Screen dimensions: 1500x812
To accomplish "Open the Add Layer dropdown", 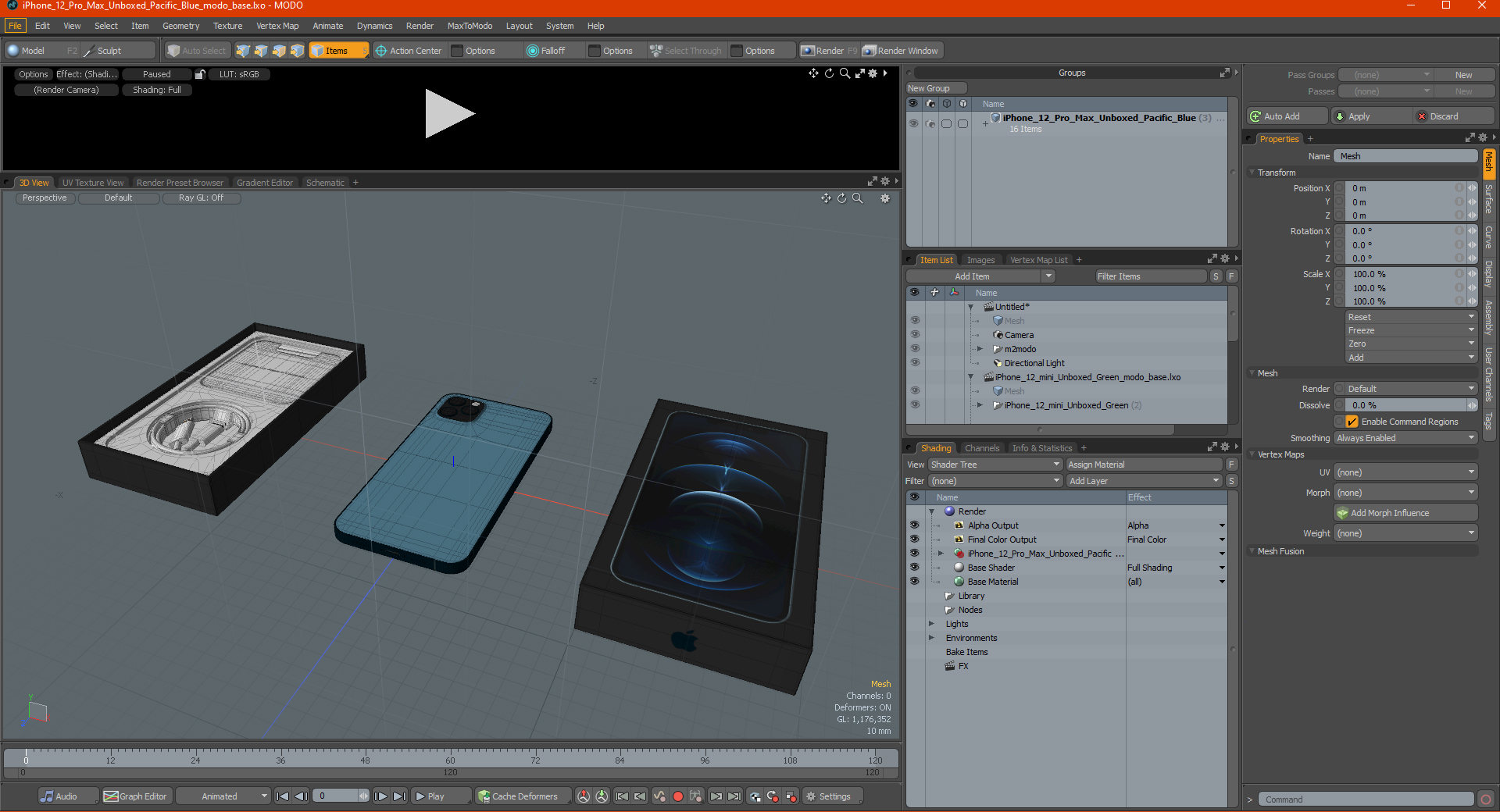I will (x=1144, y=481).
